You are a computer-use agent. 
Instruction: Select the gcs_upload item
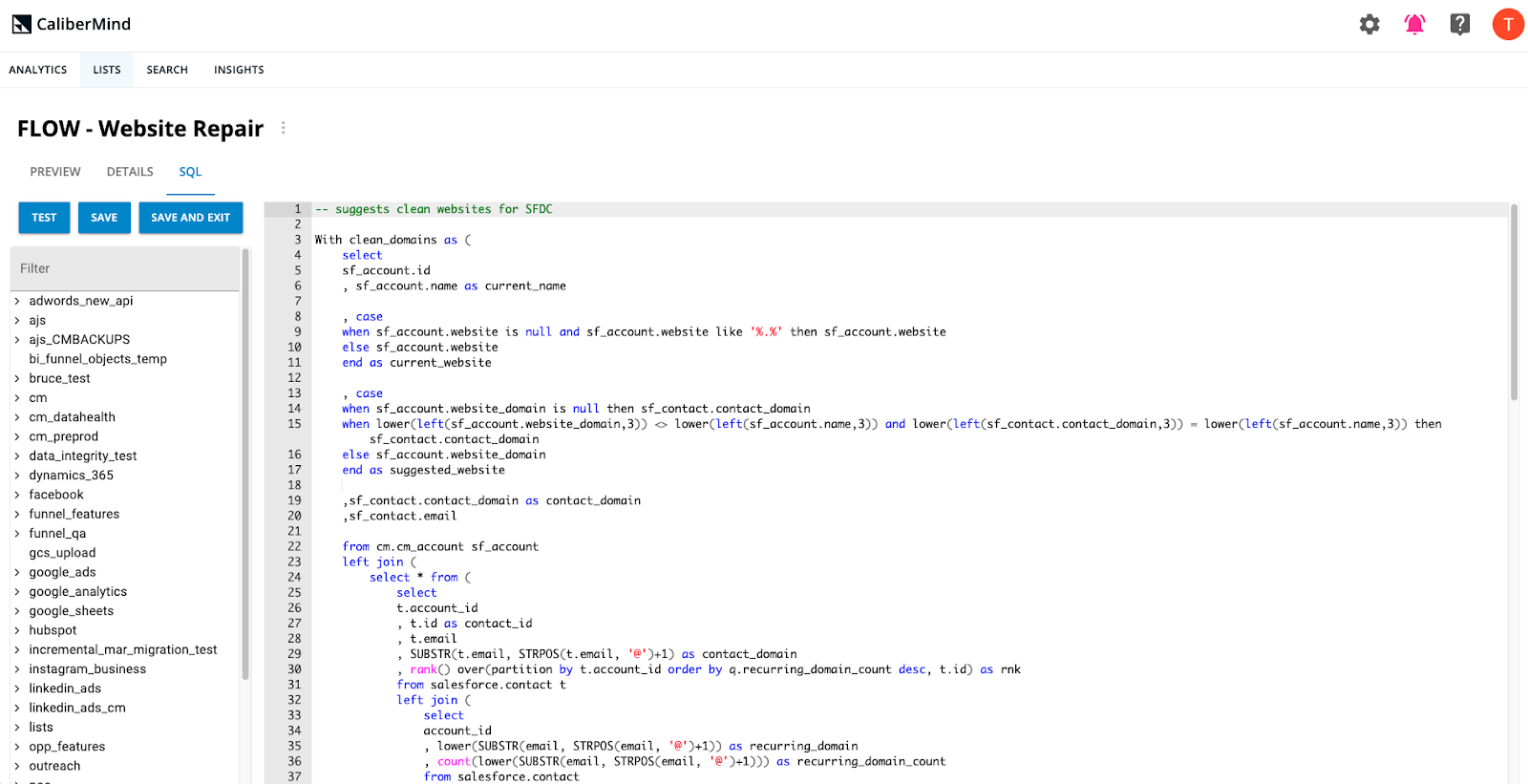tap(62, 553)
